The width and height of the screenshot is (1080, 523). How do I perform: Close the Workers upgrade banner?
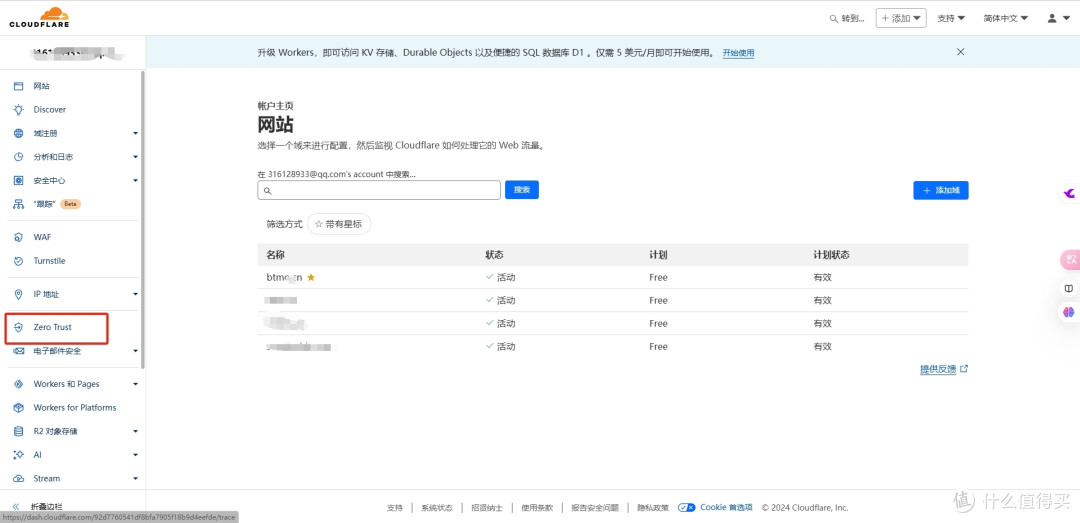[961, 52]
